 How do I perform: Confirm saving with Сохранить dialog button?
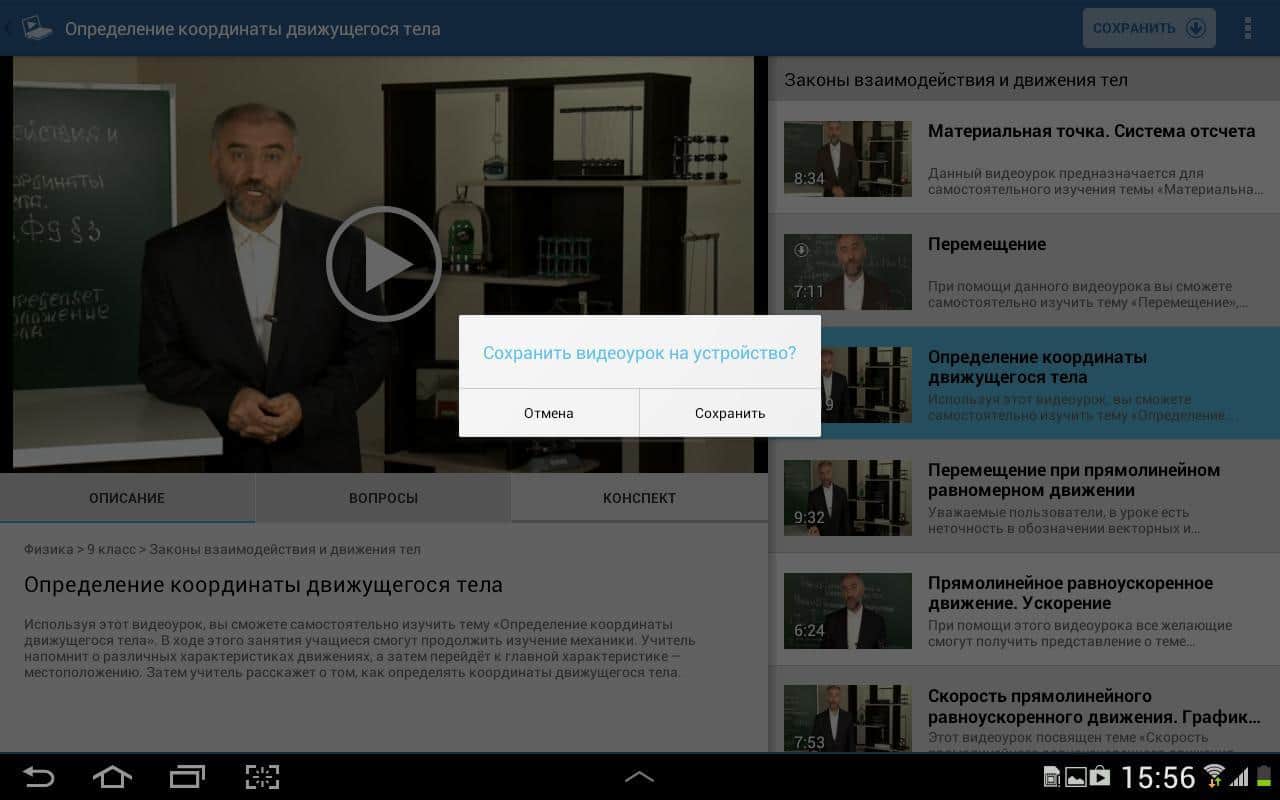(730, 413)
